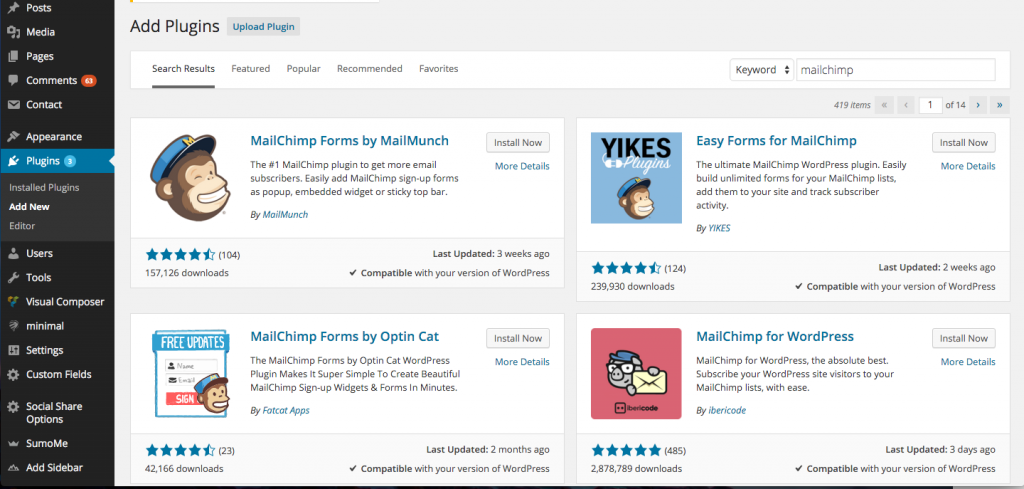This screenshot has width=1024, height=489.
Task: Open the MailChimp Forms by MailMunch title link
Action: (x=350, y=141)
